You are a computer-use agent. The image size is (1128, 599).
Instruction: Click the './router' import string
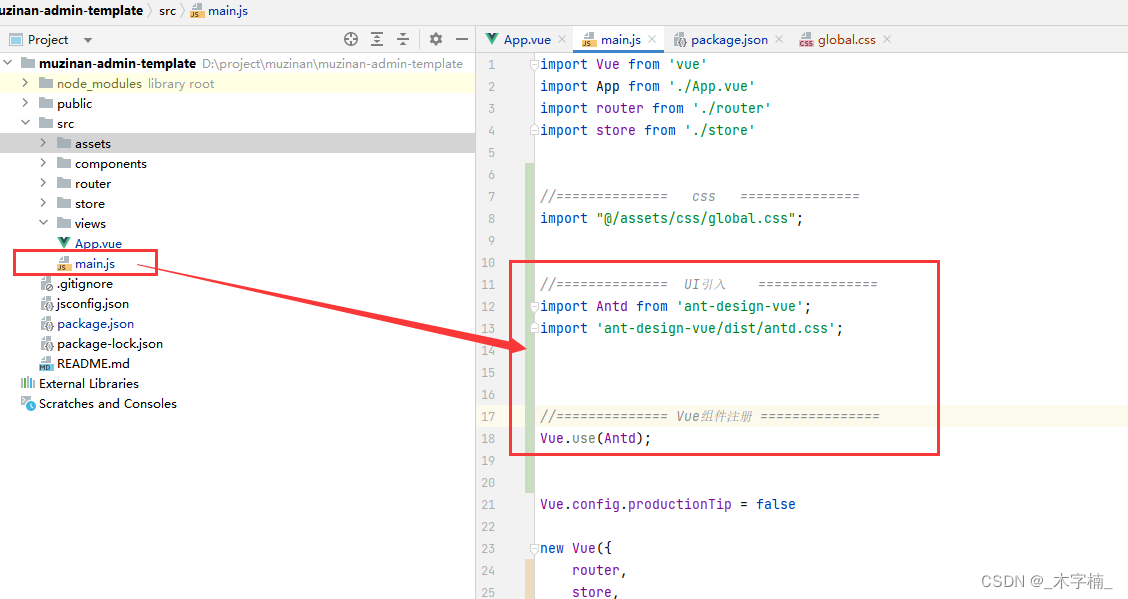coord(732,109)
